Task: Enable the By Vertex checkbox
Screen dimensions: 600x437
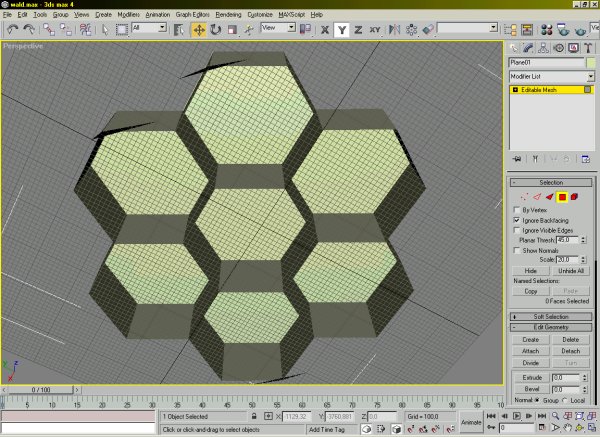Action: pyautogui.click(x=516, y=209)
